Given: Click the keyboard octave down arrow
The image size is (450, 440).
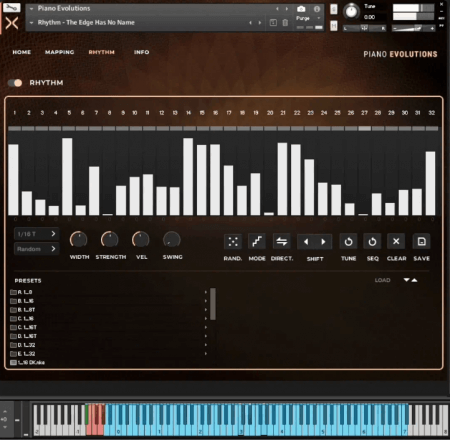Looking at the screenshot, I should 5,427.
